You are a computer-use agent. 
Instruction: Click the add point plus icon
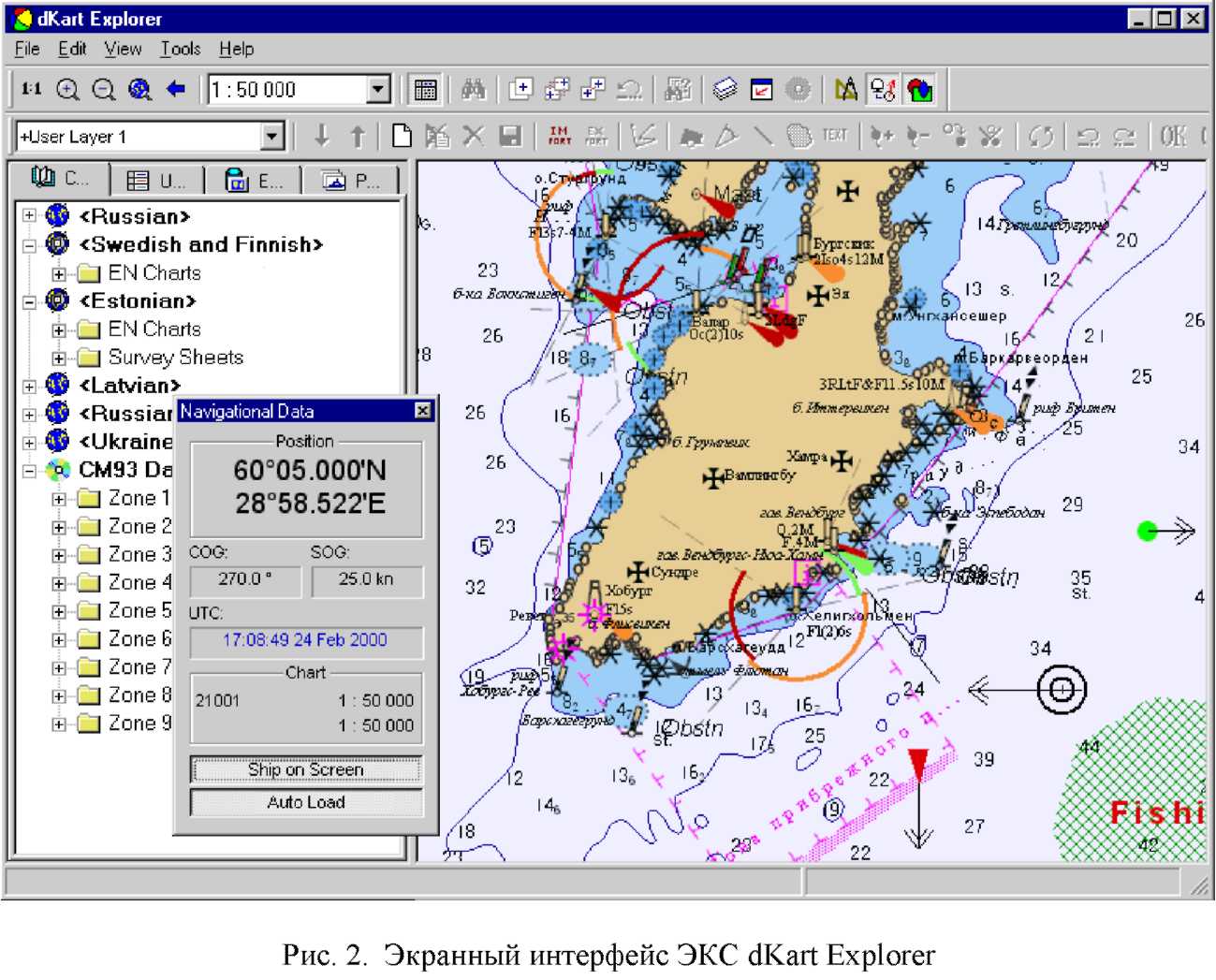(x=882, y=137)
